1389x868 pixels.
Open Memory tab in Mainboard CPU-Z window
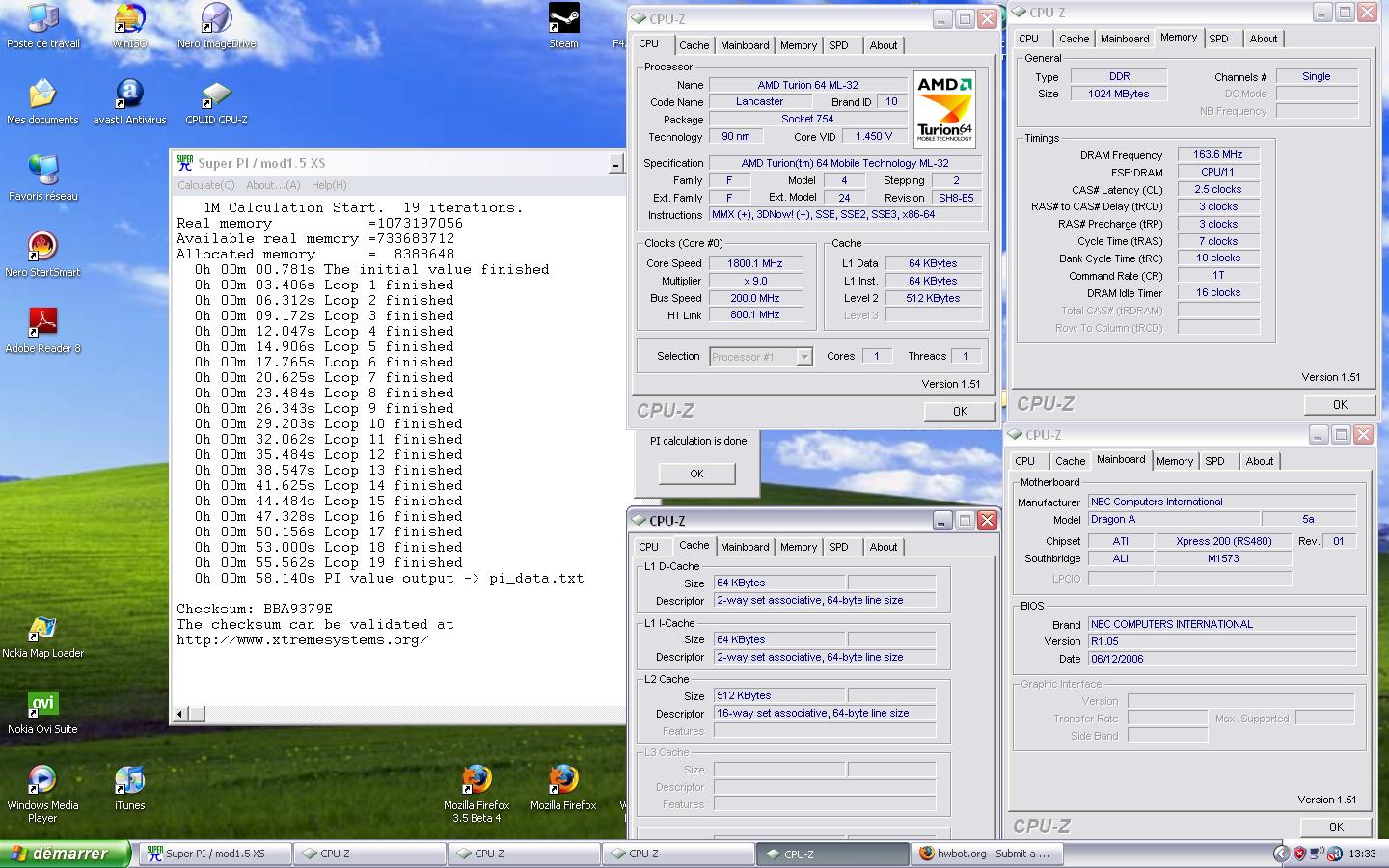(x=1174, y=461)
